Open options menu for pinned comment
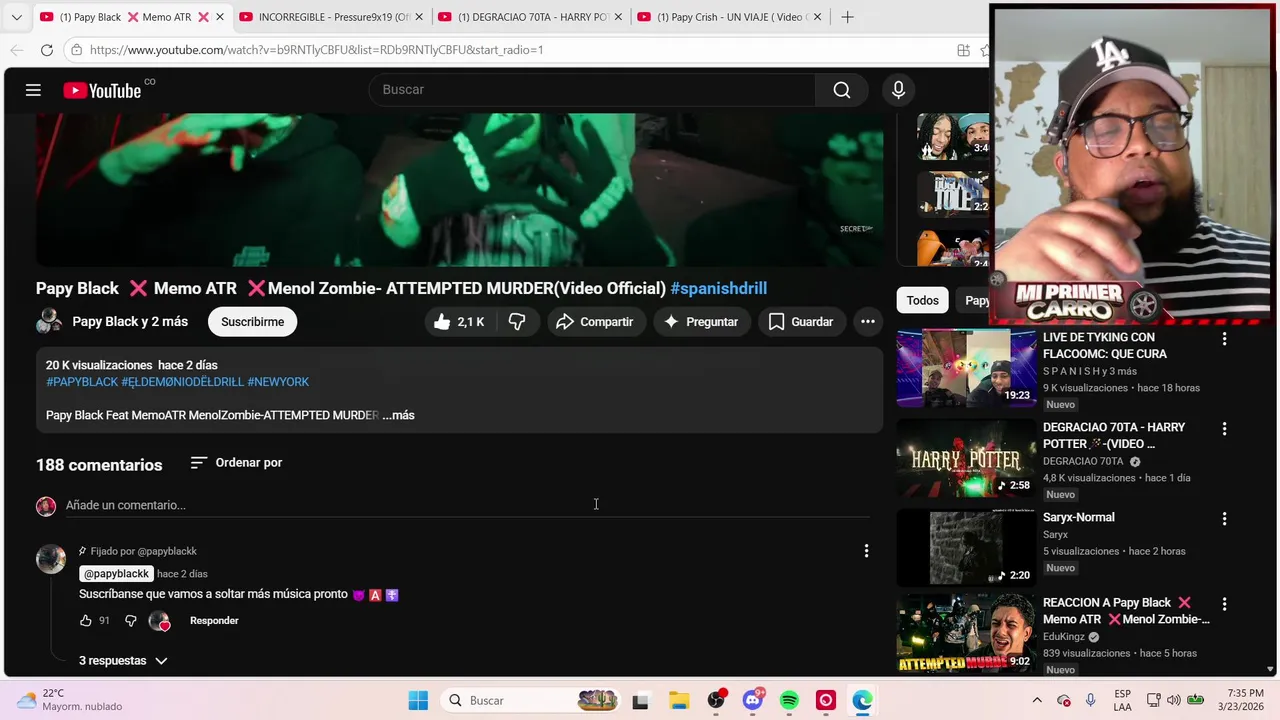 866,551
